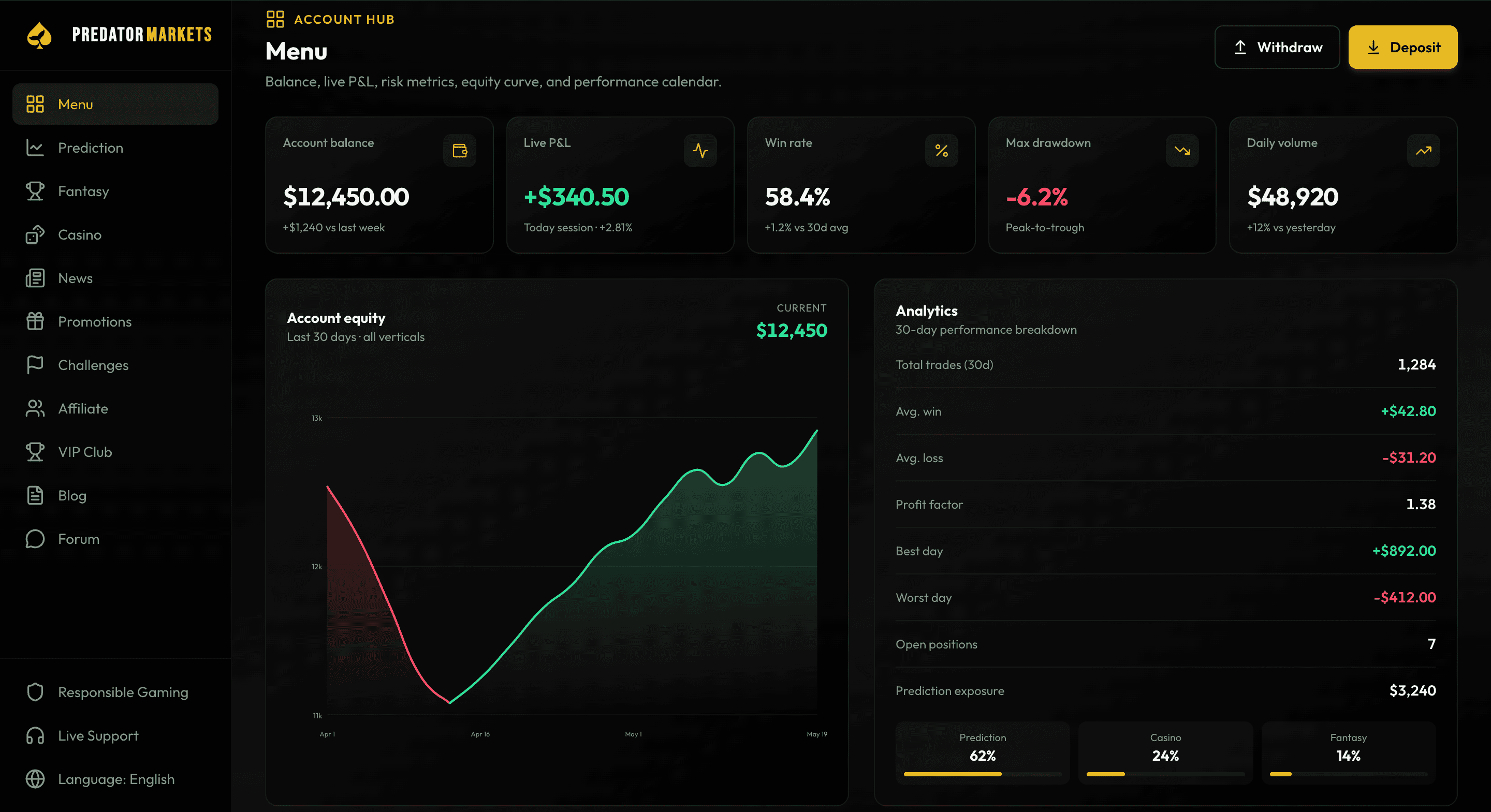Screen dimensions: 1491x812
Task: Open Responsible Gaming link
Action: (115, 691)
